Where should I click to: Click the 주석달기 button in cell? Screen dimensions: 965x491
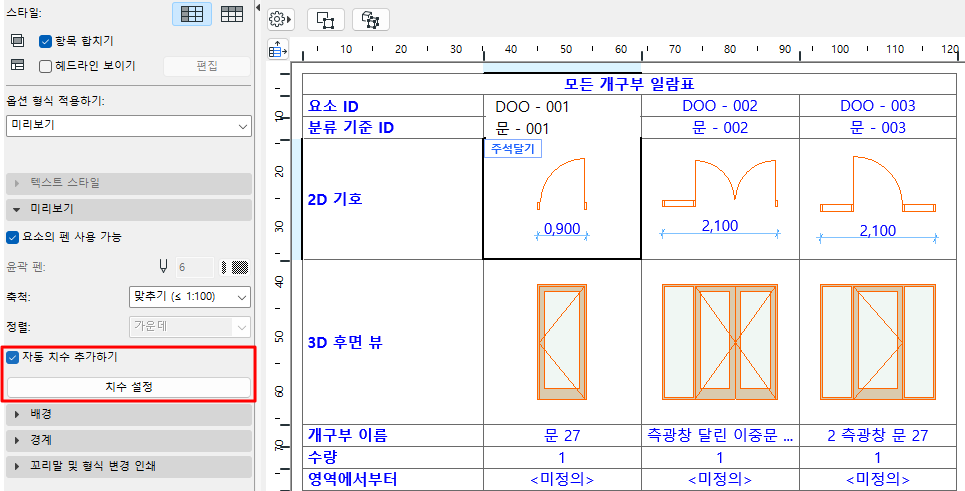coord(513,148)
